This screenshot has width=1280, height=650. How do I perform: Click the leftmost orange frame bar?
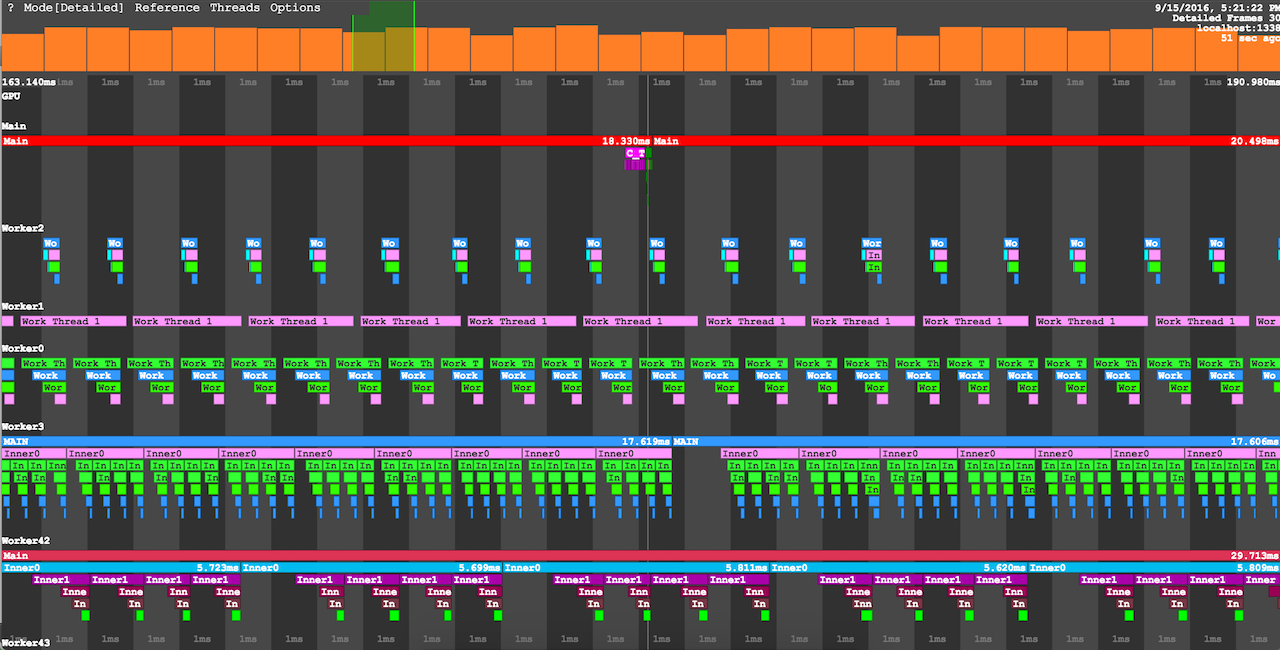[x=22, y=52]
